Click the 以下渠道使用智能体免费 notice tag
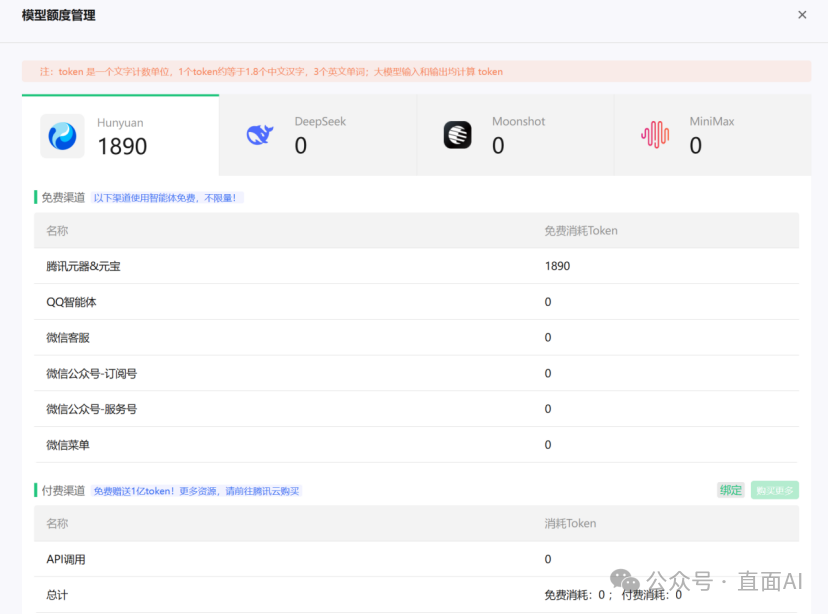This screenshot has height=614, width=828. pyautogui.click(x=167, y=198)
